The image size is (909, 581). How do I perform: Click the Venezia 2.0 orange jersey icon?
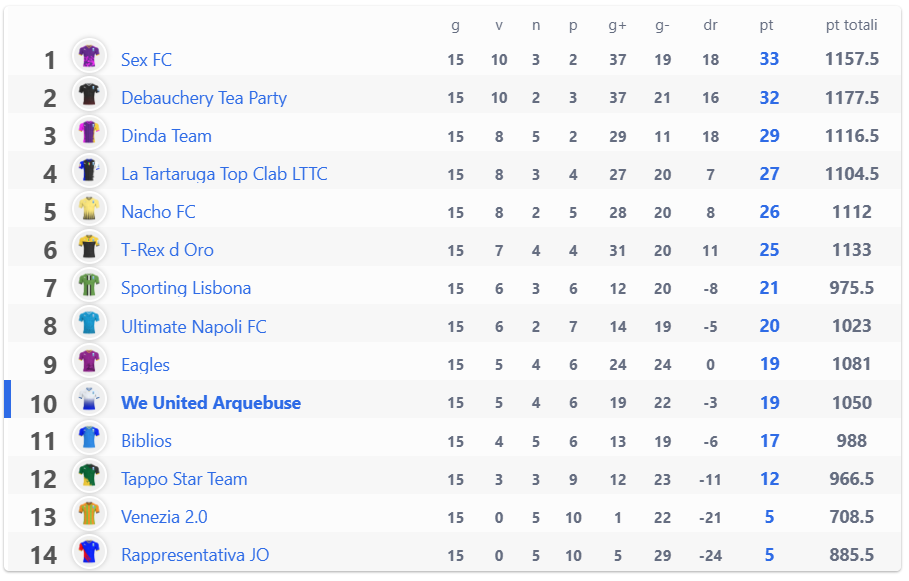click(x=89, y=513)
